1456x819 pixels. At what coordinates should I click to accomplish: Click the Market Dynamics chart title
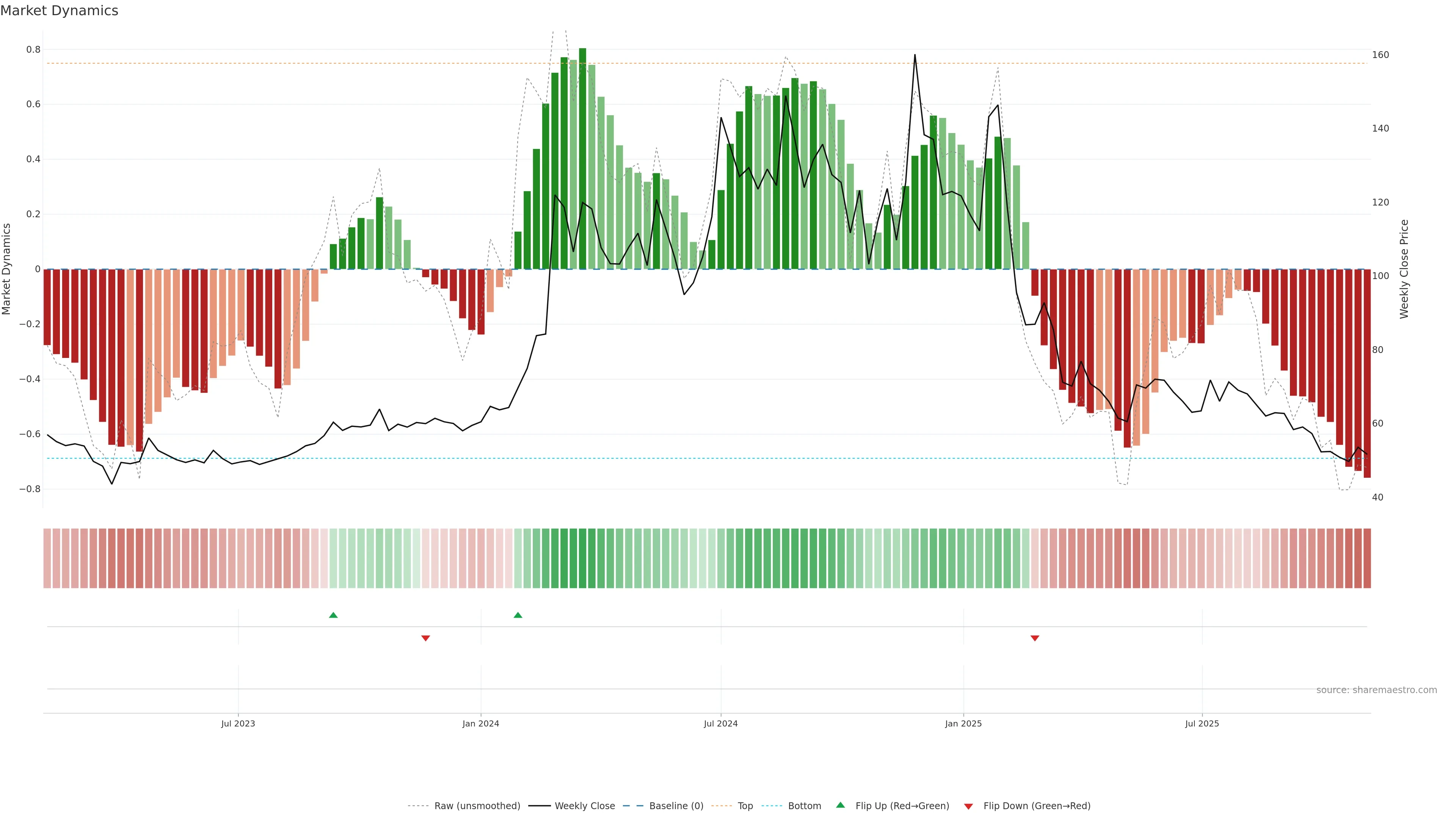point(60,11)
